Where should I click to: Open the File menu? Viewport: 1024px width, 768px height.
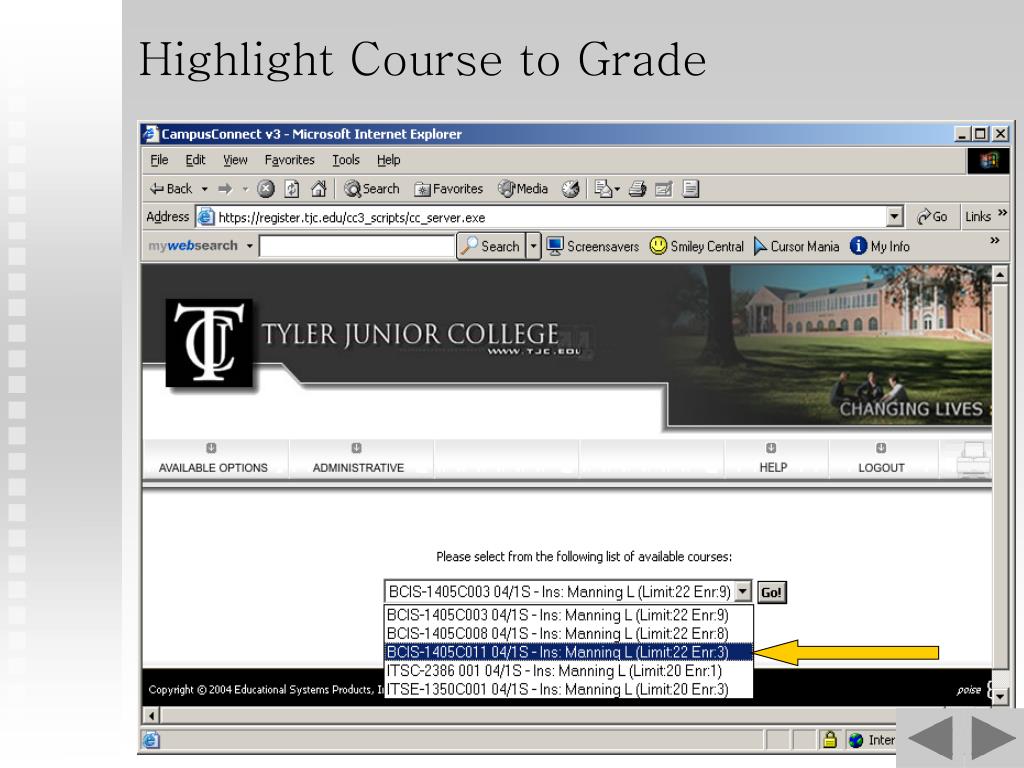click(159, 160)
